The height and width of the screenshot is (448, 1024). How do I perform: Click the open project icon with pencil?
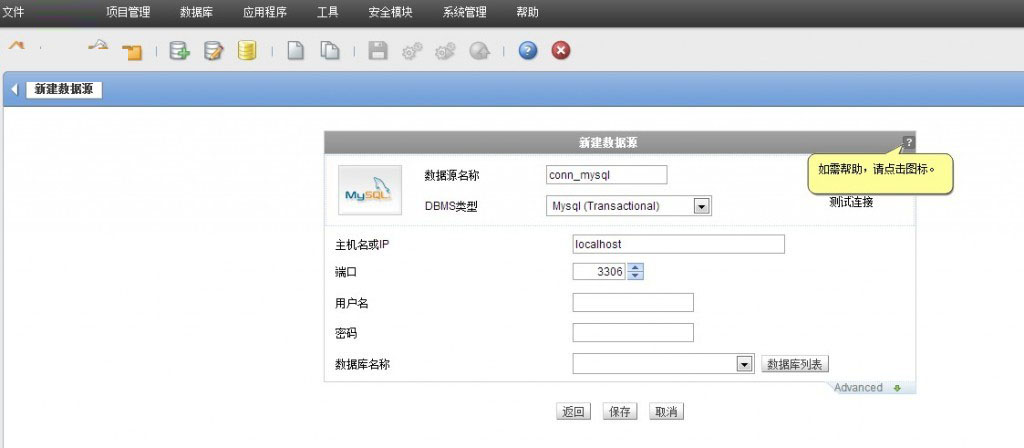98,46
